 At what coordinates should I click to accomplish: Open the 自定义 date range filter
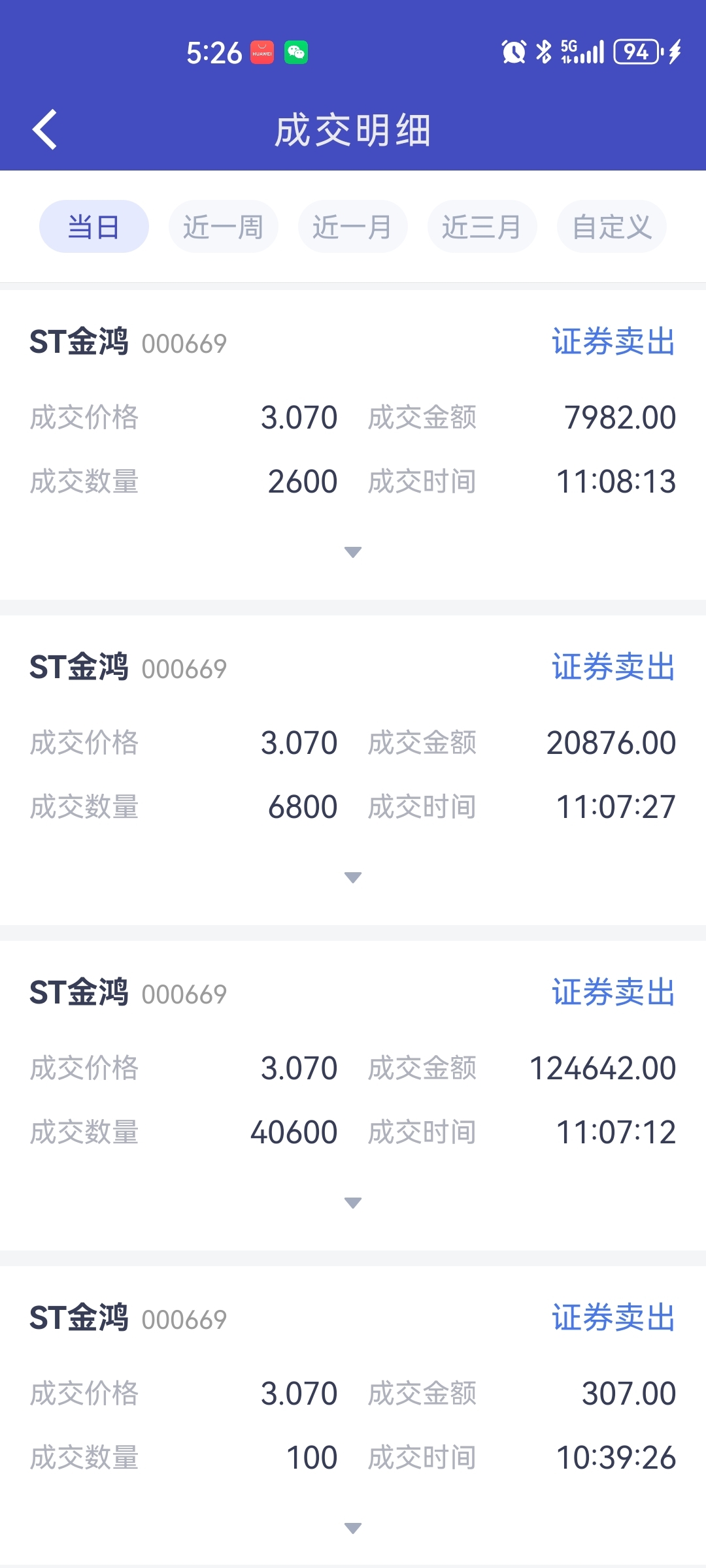pos(612,227)
